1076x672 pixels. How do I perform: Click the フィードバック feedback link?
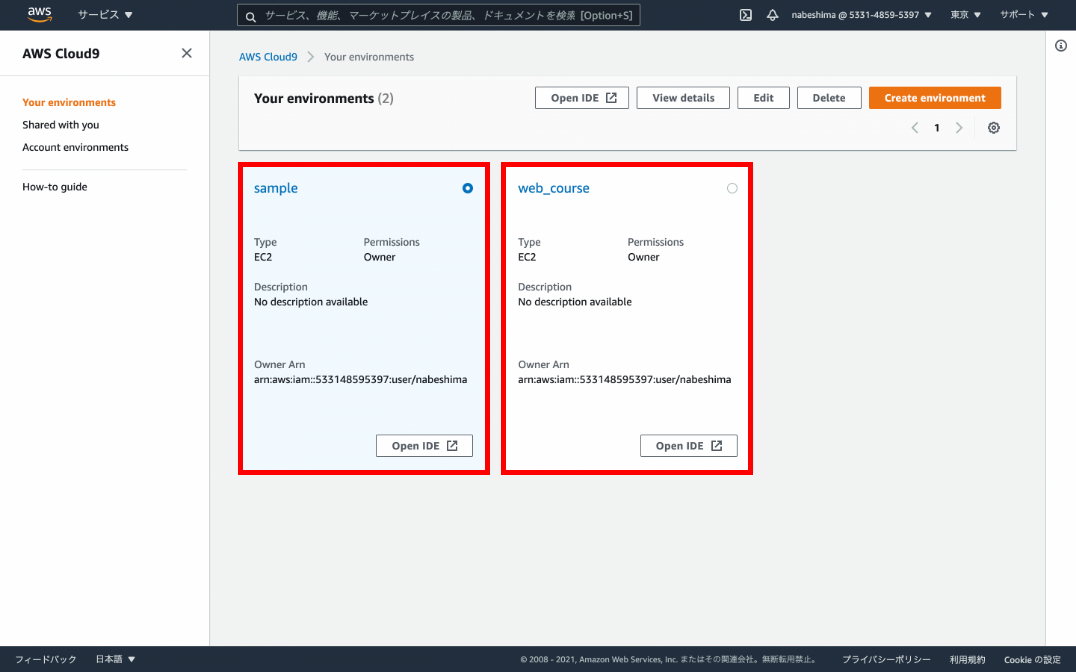46,659
